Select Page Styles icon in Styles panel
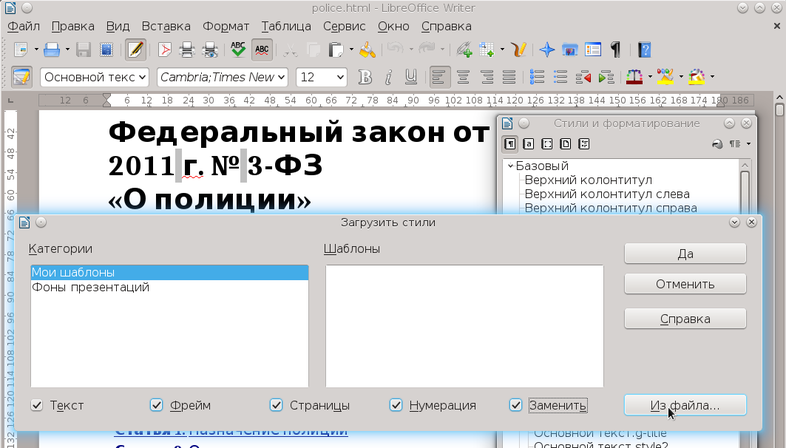786x448 pixels. pos(565,144)
